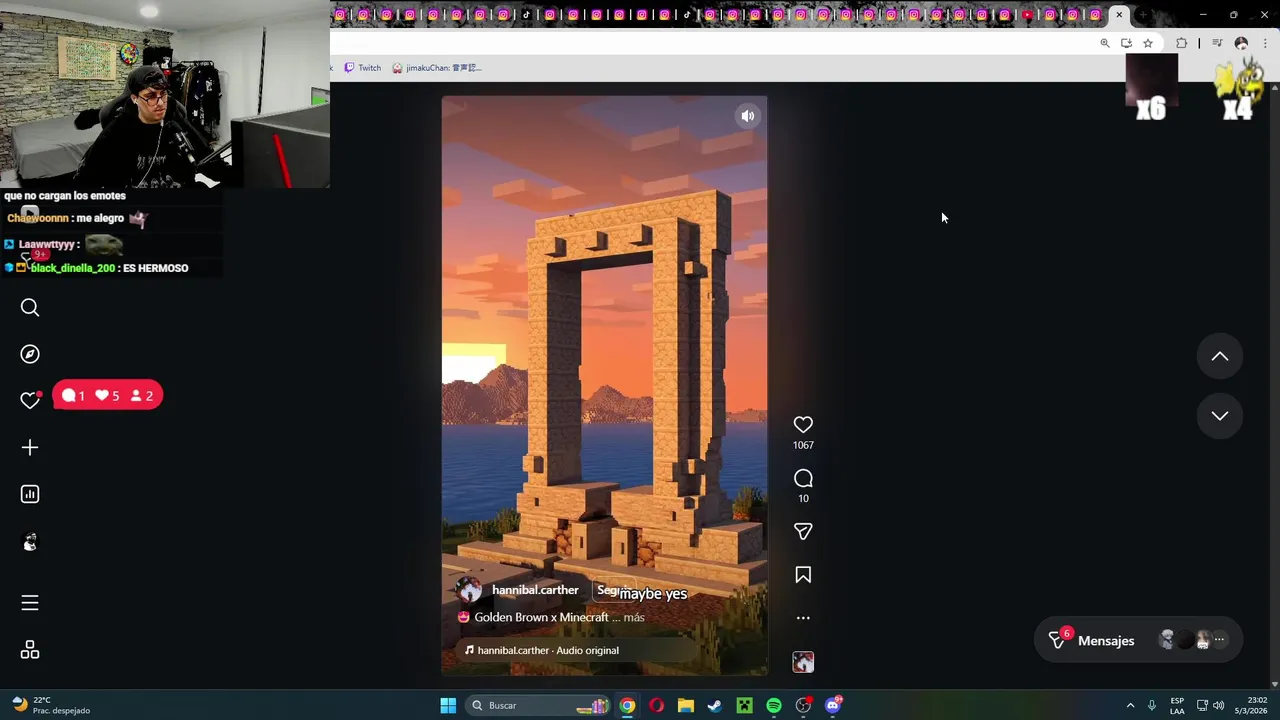1280x720 pixels.
Task: Open notifications heart in sidebar
Action: (30, 400)
